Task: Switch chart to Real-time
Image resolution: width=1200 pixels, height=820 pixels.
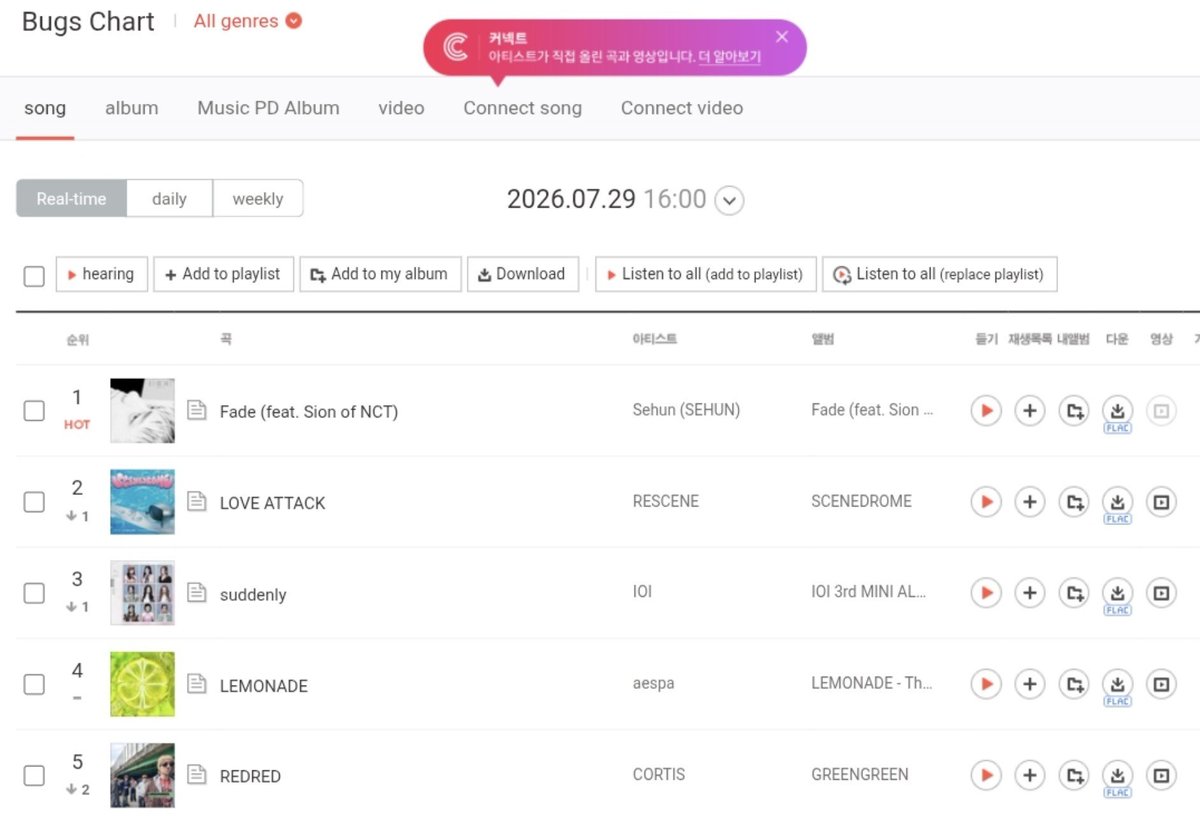Action: tap(71, 198)
